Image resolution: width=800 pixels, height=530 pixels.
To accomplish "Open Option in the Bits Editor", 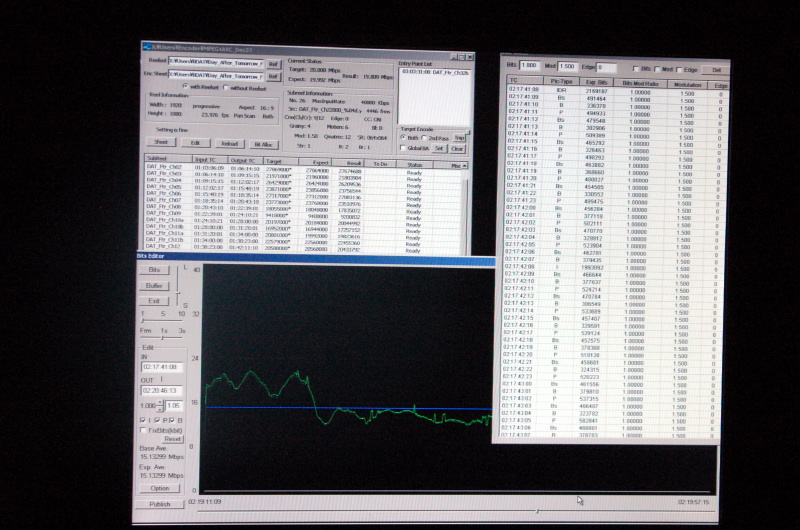I will click(x=160, y=488).
